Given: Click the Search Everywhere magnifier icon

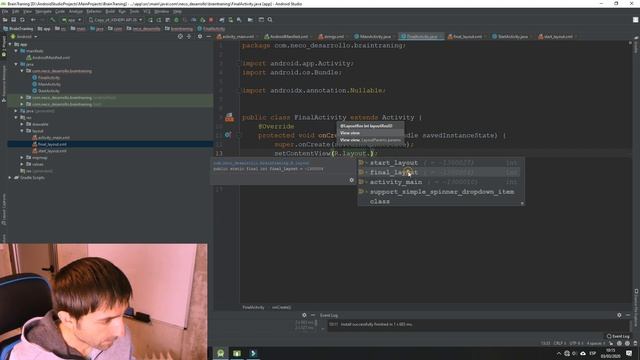Looking at the screenshot, I should [x=270, y=20].
